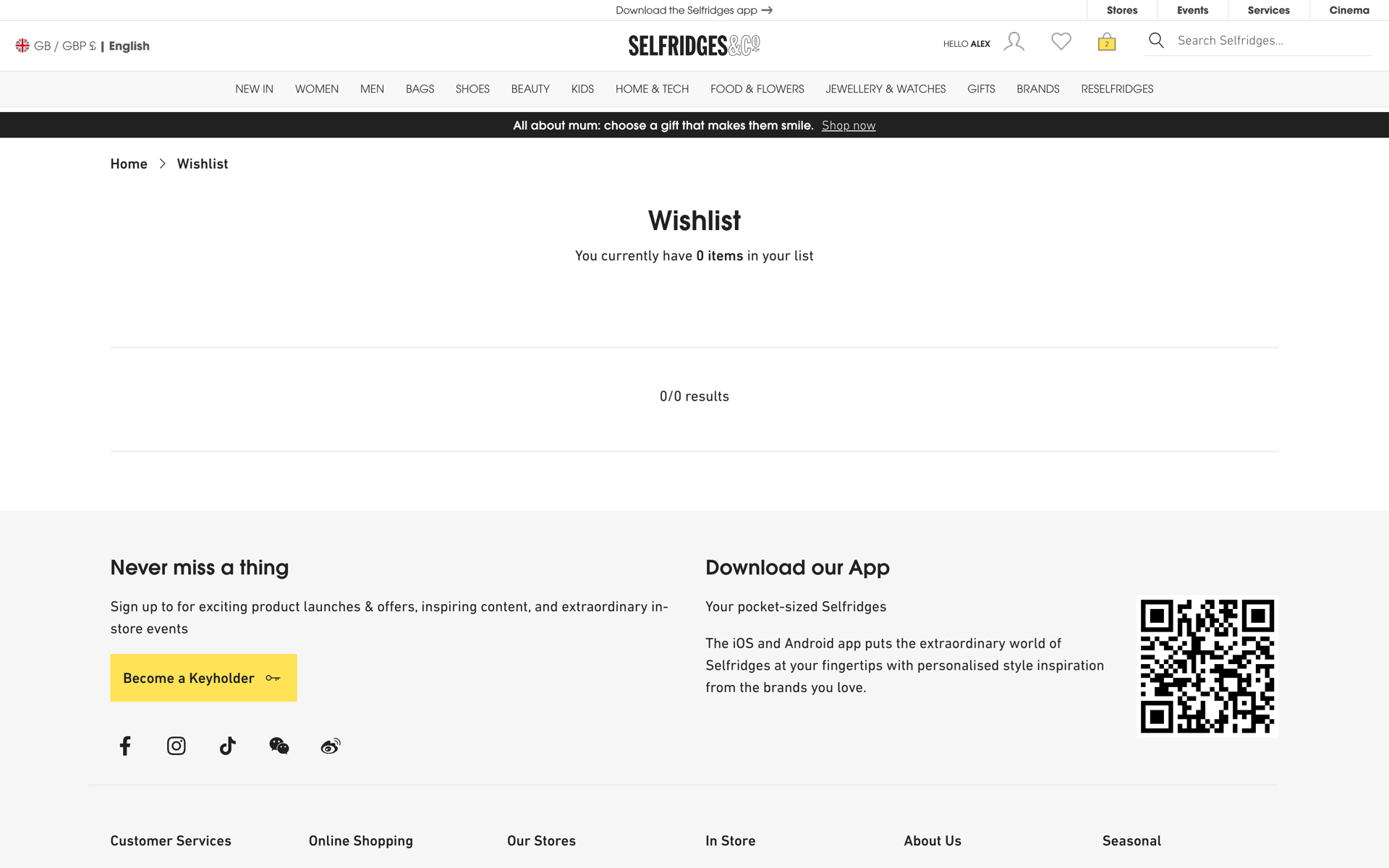This screenshot has width=1389, height=868.
Task: Open the Women menu
Action: (x=317, y=89)
